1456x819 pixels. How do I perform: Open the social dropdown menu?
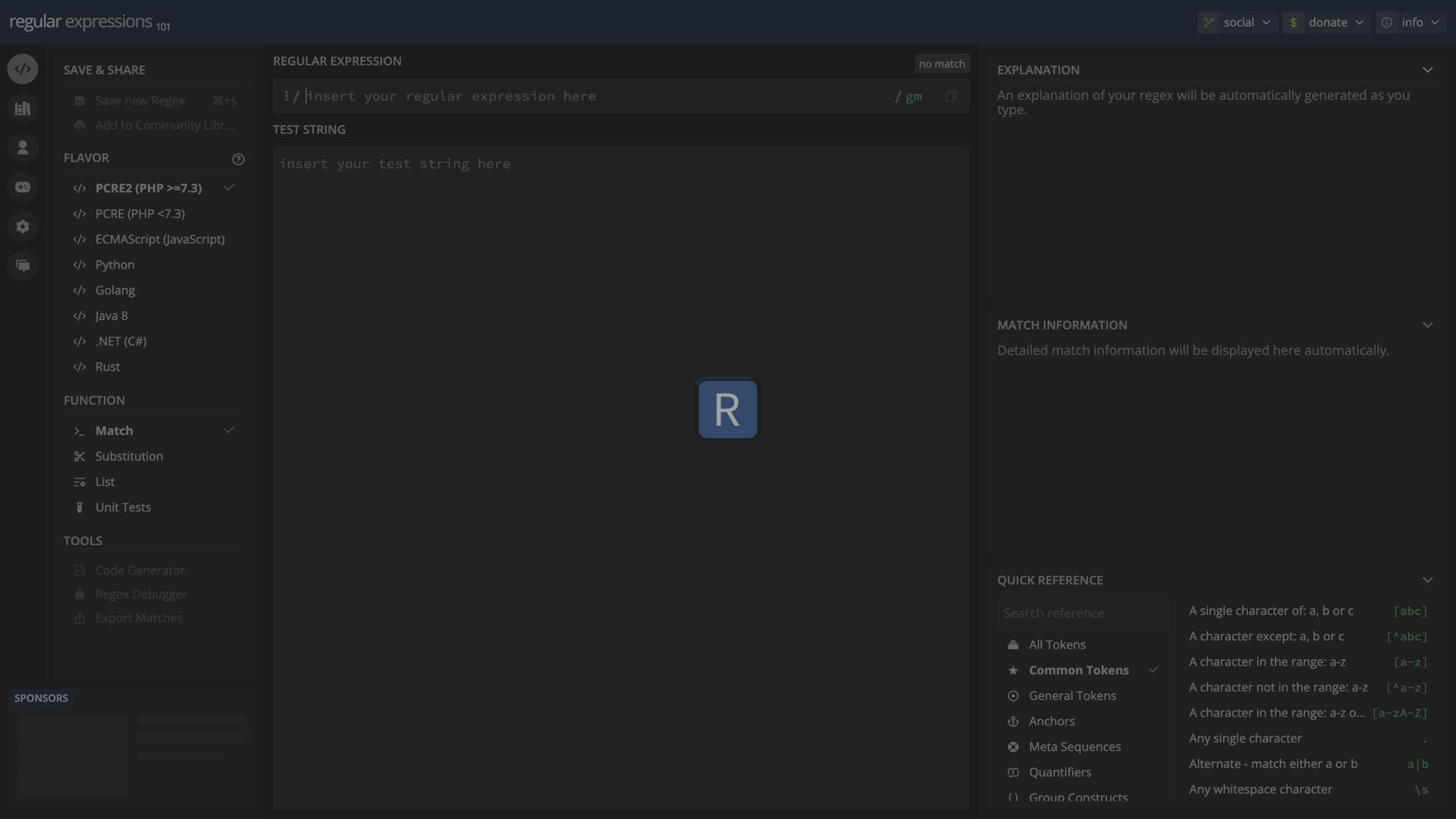[x=1236, y=22]
